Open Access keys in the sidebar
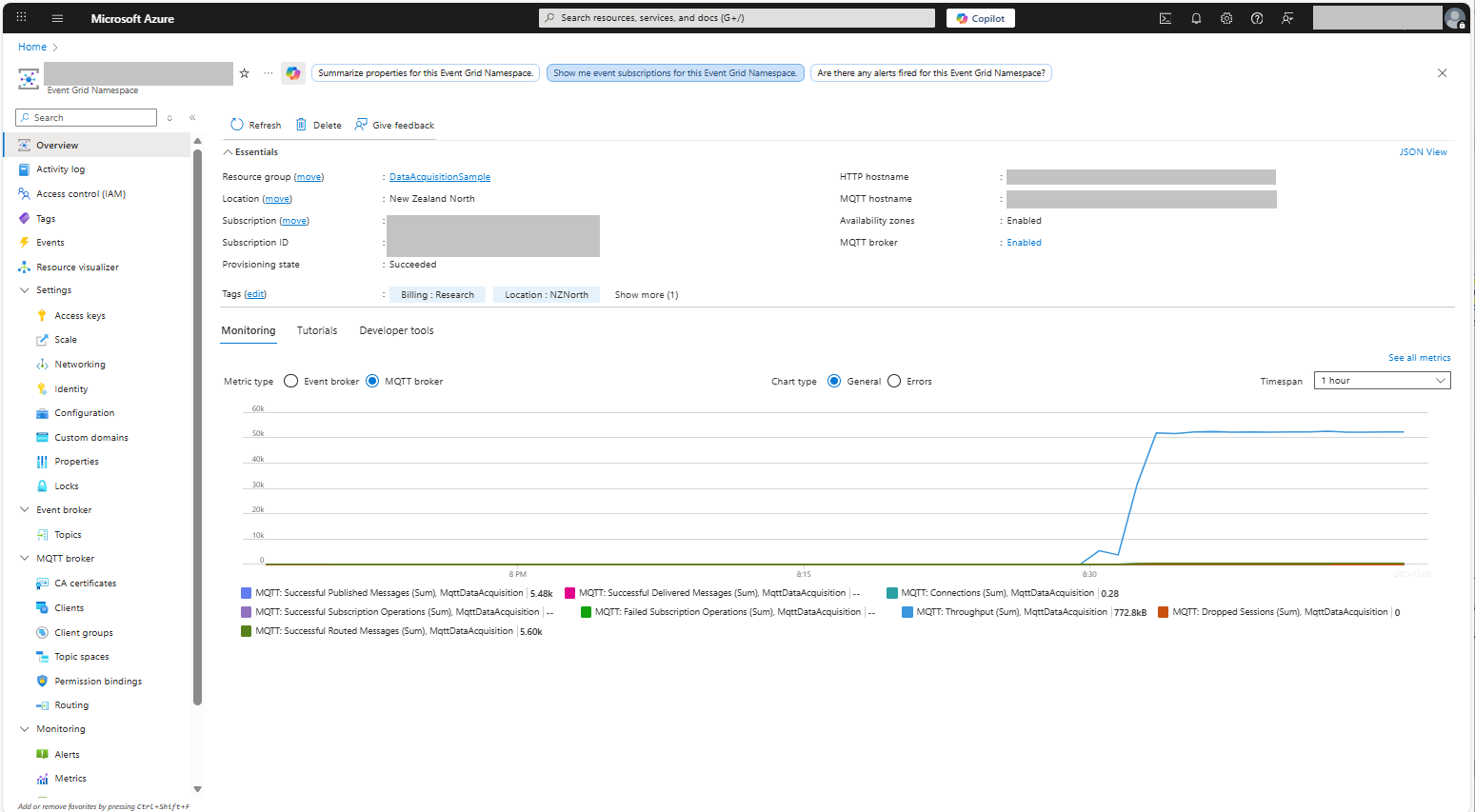Viewport: 1475px width, 812px height. (x=80, y=316)
